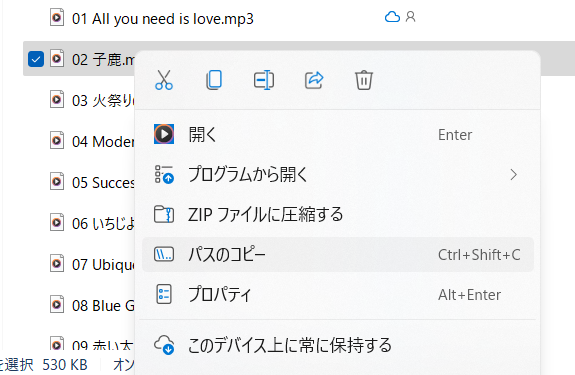
Task: Click media file icon of 01 All you need
Action: (57, 17)
